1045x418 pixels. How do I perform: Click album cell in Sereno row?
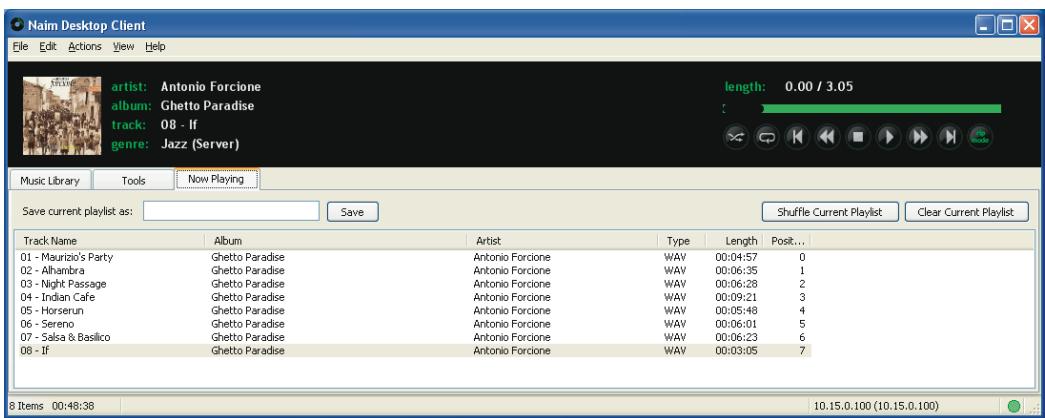(x=248, y=324)
